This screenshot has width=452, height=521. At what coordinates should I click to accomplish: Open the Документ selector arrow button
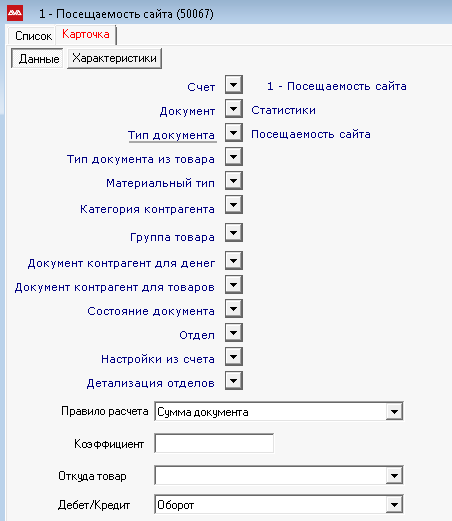click(234, 109)
